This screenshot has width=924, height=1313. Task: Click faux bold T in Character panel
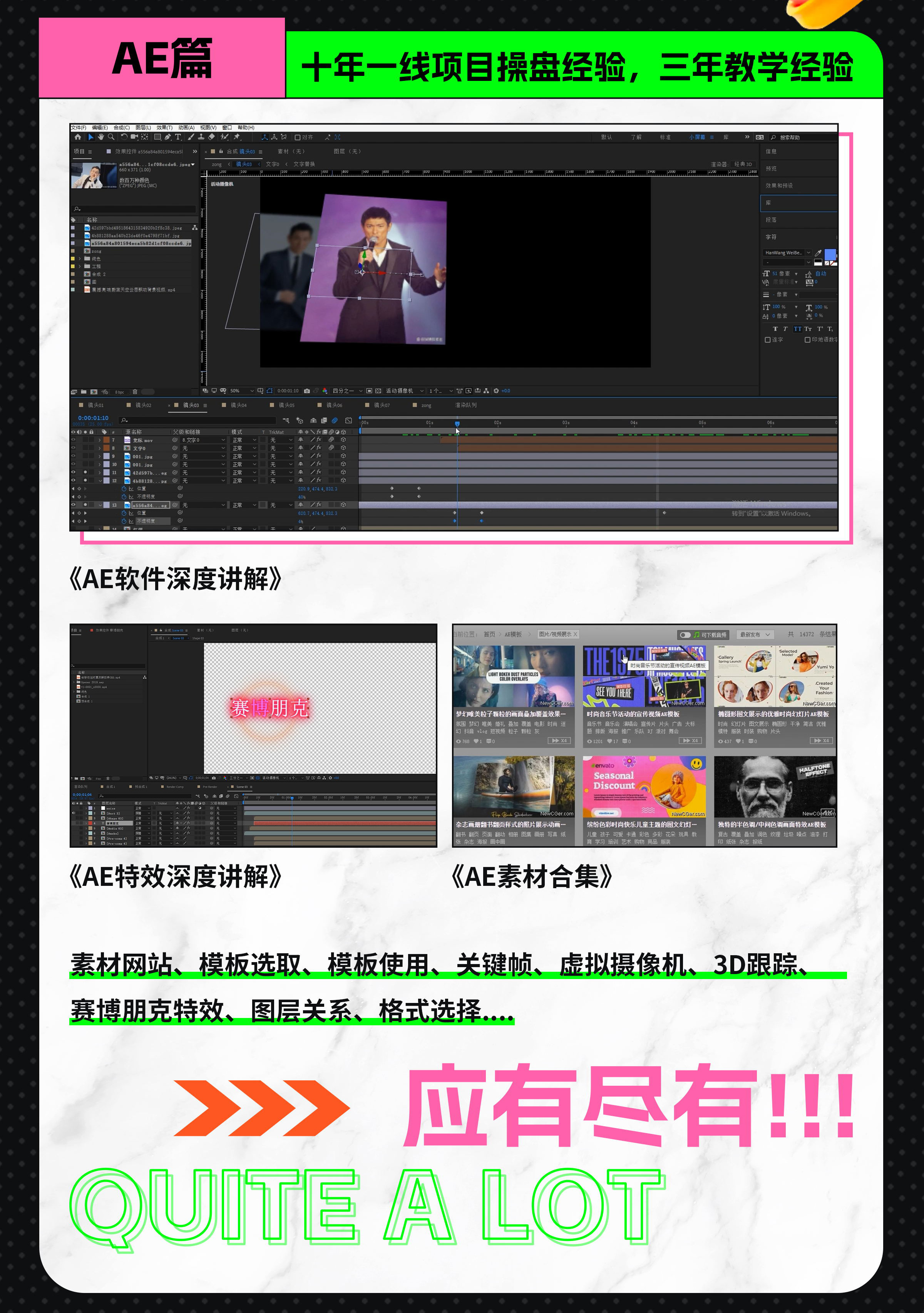coord(775,329)
